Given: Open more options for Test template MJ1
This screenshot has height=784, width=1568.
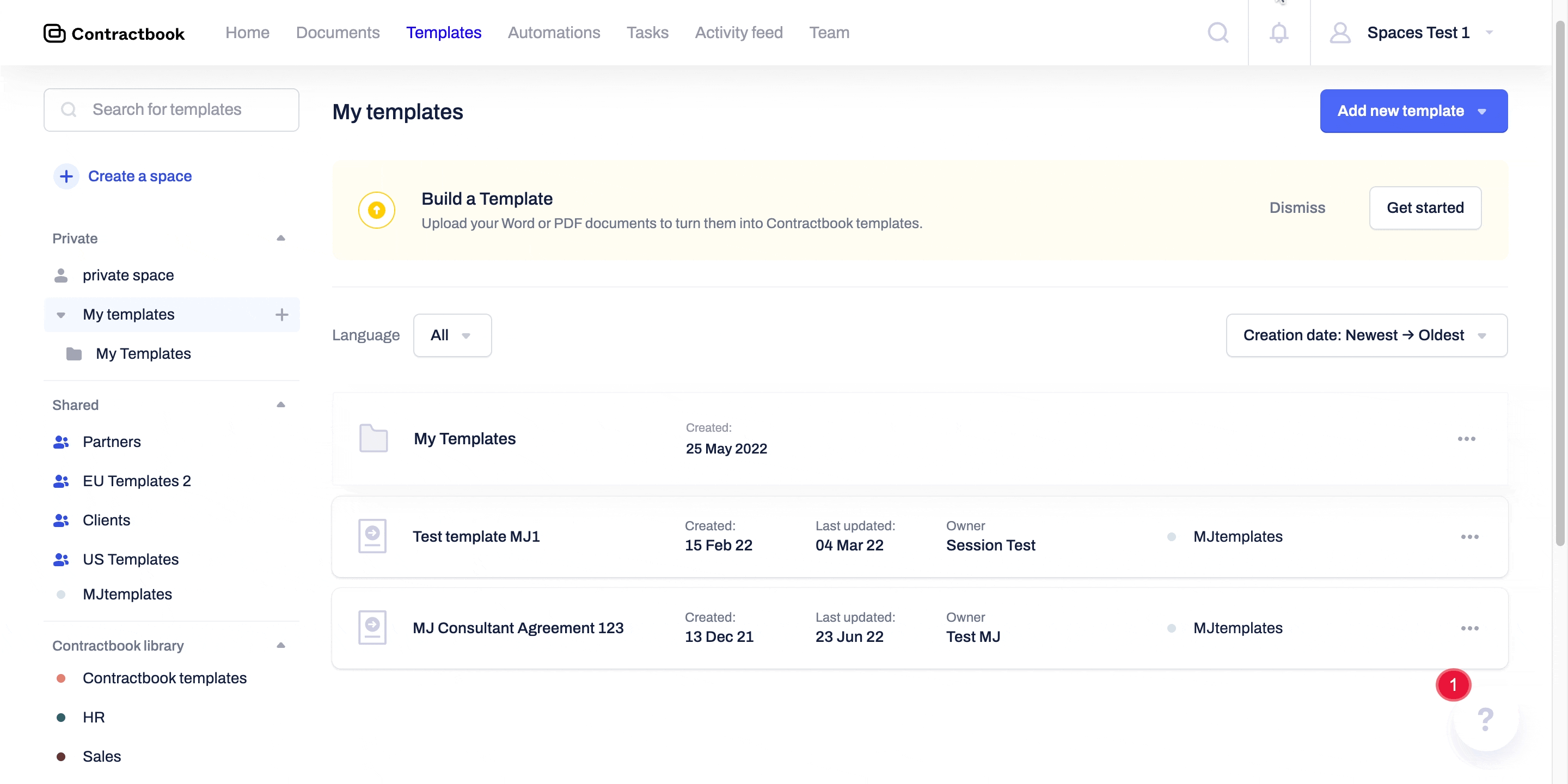Looking at the screenshot, I should click(x=1469, y=537).
